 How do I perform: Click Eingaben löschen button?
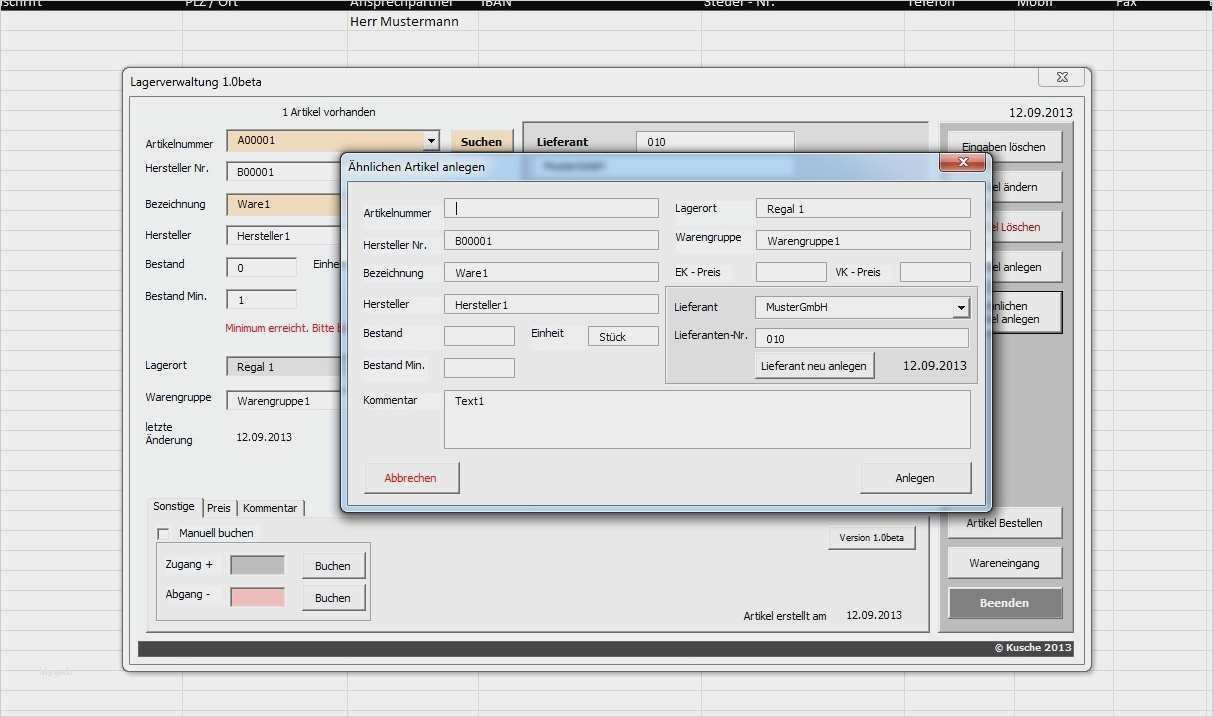1004,147
